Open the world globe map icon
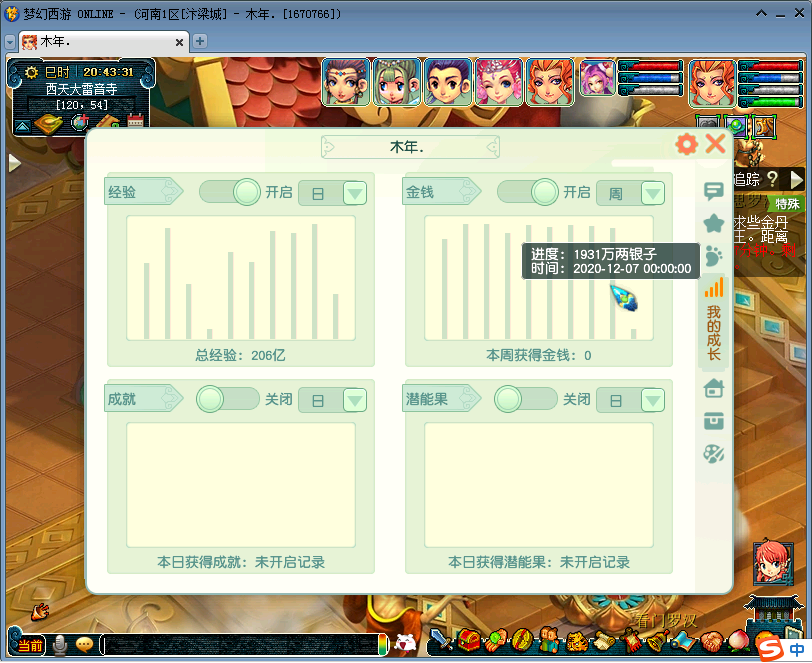 [x=79, y=122]
